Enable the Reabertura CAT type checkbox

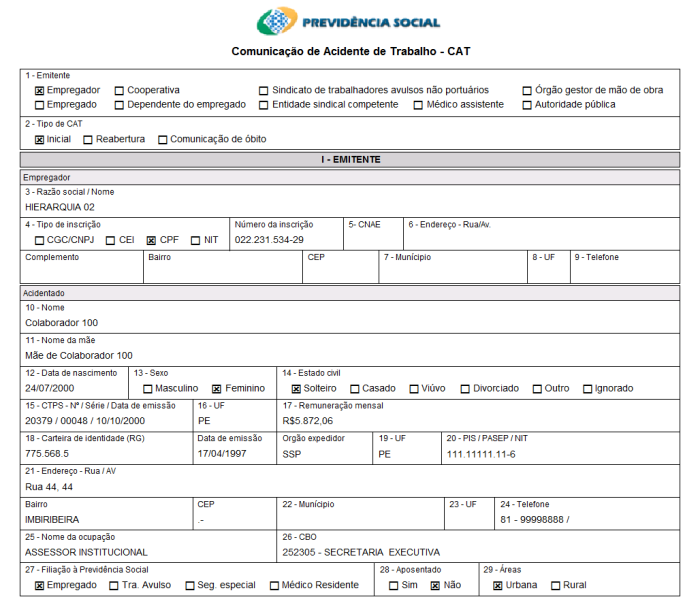88,140
